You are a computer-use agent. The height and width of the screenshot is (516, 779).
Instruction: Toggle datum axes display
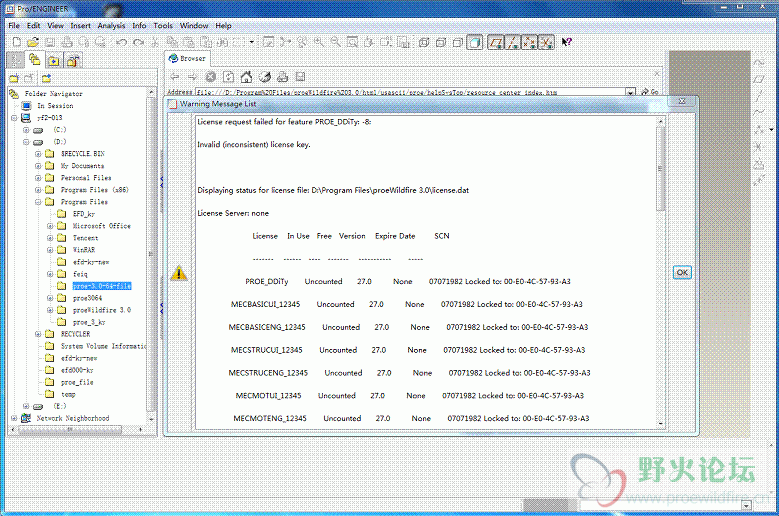513,43
